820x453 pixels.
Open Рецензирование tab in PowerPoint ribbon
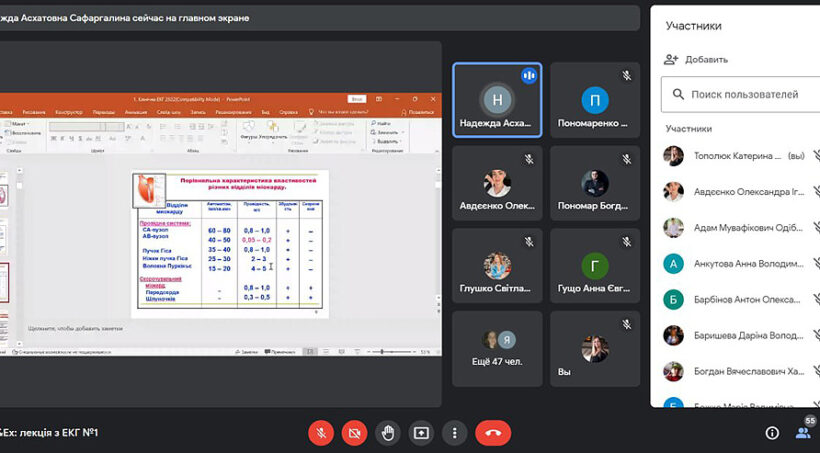233,112
